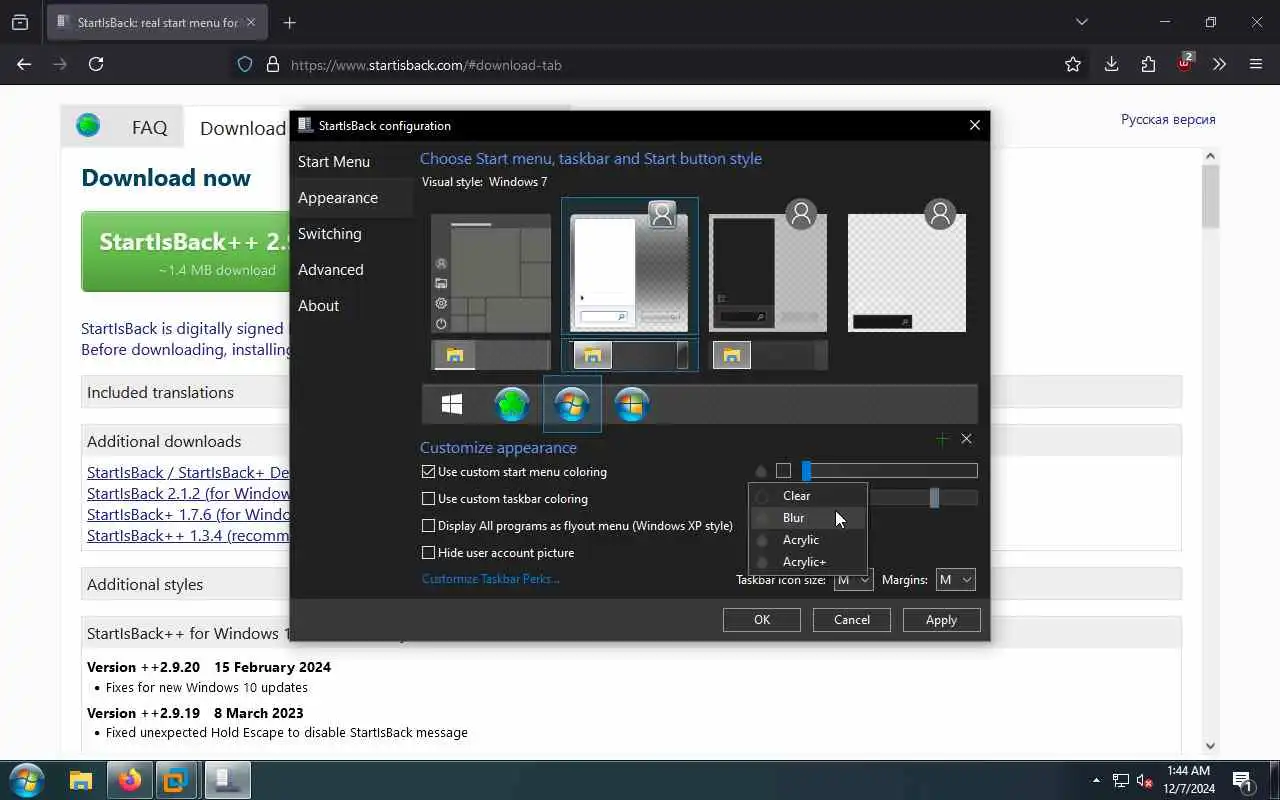Screen dimensions: 1280x800
Task: Open the Русская версия link
Action: 1168,119
